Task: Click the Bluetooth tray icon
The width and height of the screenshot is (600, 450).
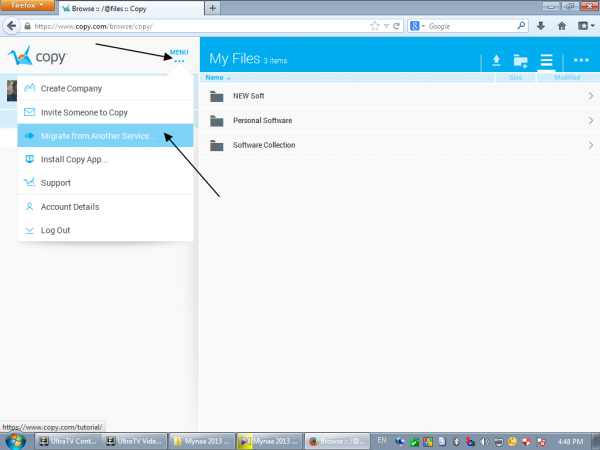Action: click(456, 442)
